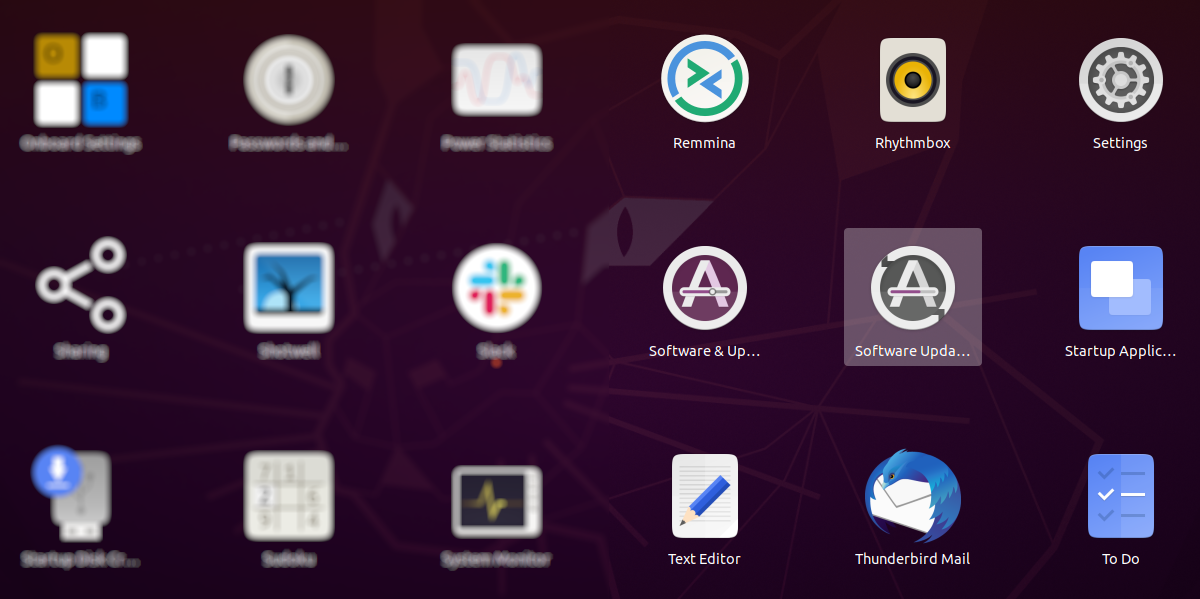Open the Settings application

pyautogui.click(x=1120, y=78)
